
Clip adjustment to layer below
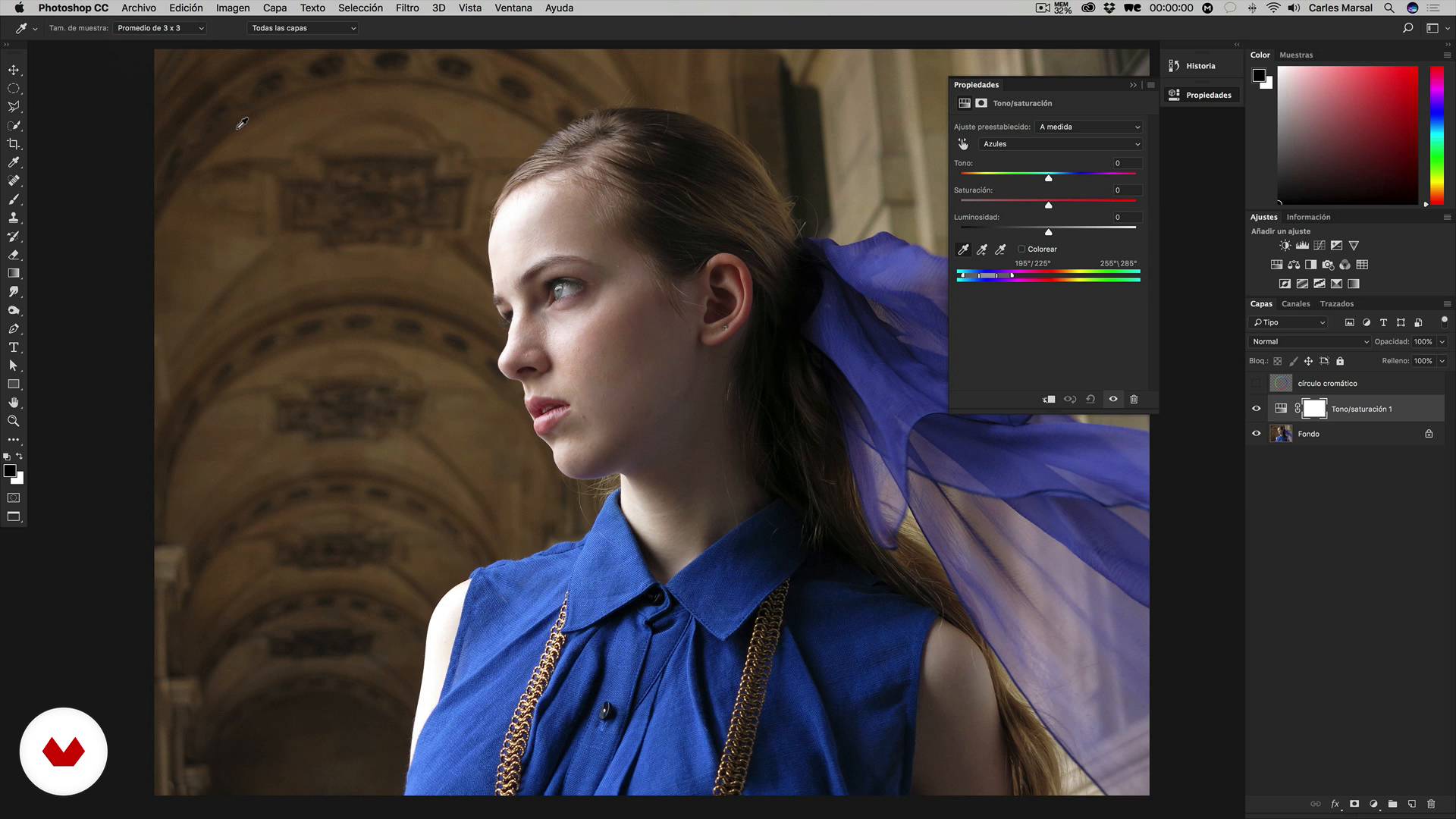pyautogui.click(x=1049, y=399)
